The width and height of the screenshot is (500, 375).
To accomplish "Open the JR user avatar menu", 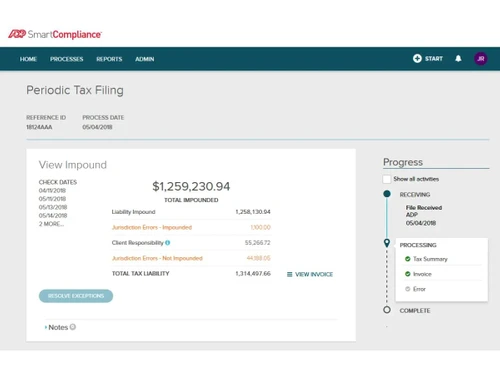I will tap(481, 59).
